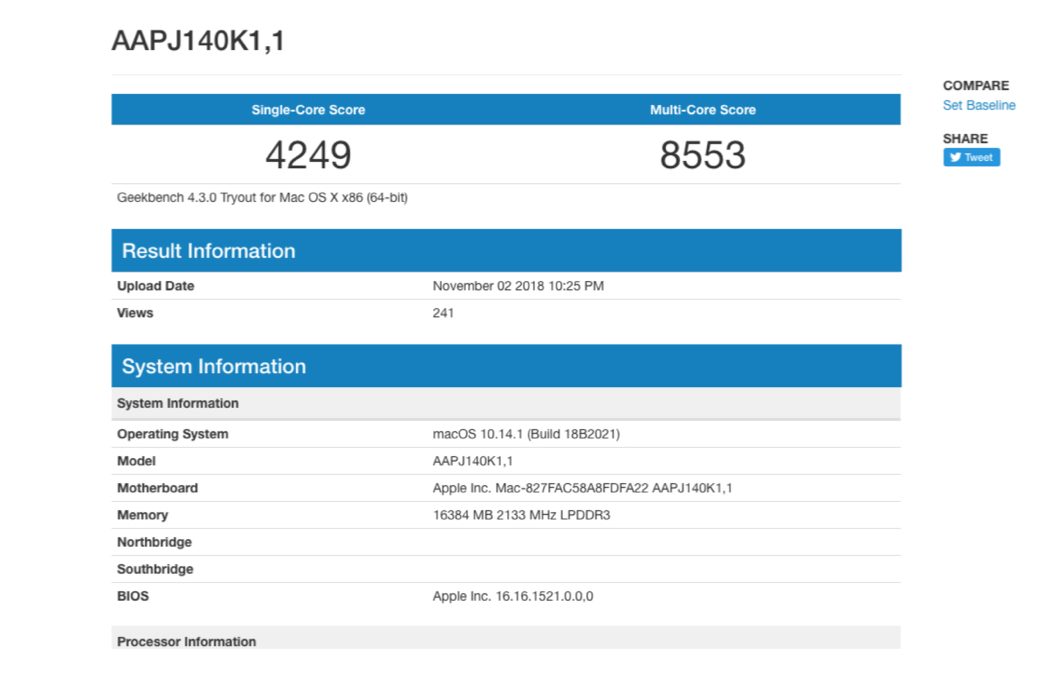Select the 16384 MB memory value

521,515
